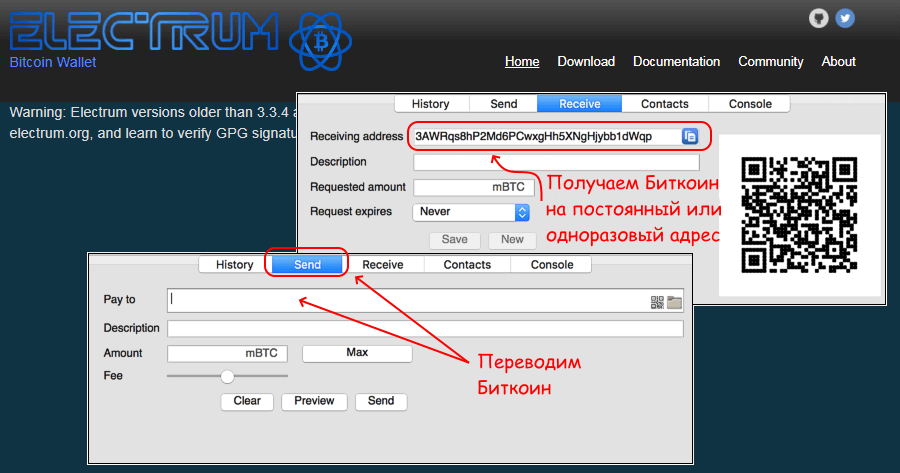This screenshot has height=473, width=900.
Task: Open Console tab in the Receive window
Action: pyautogui.click(x=749, y=104)
